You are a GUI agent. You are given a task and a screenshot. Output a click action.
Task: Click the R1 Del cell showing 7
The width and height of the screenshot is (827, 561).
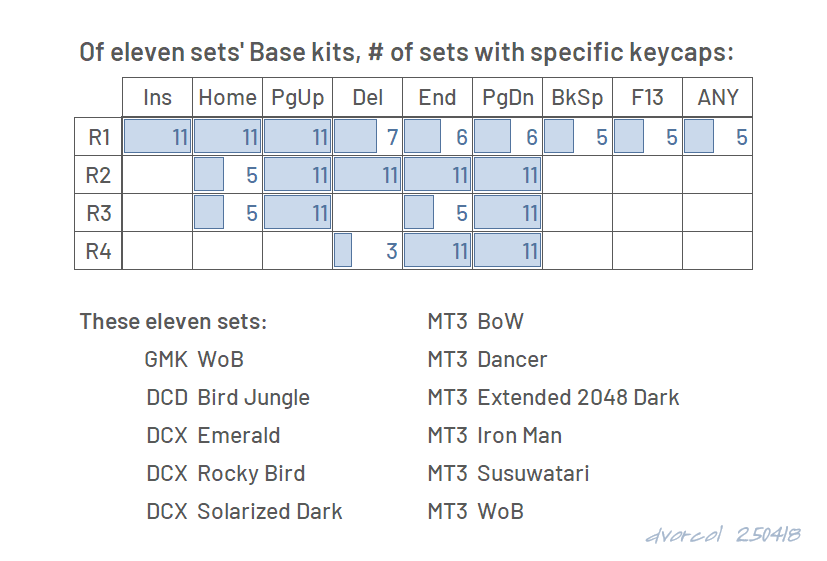368,137
